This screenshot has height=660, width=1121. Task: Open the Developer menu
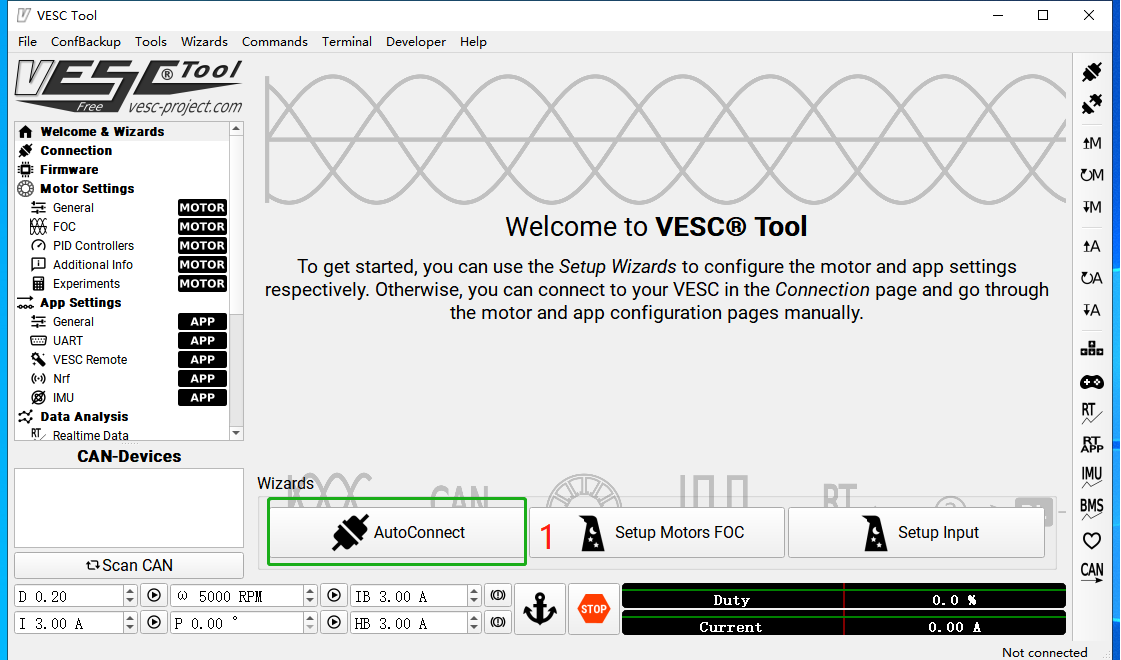(x=416, y=41)
